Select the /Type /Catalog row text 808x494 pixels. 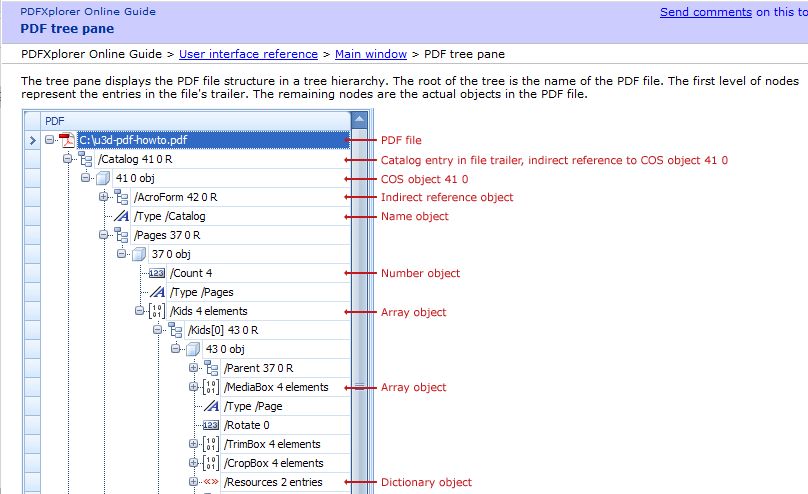(170, 216)
